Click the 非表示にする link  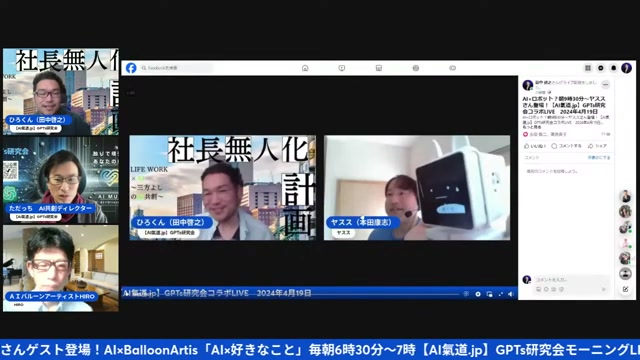click(599, 158)
